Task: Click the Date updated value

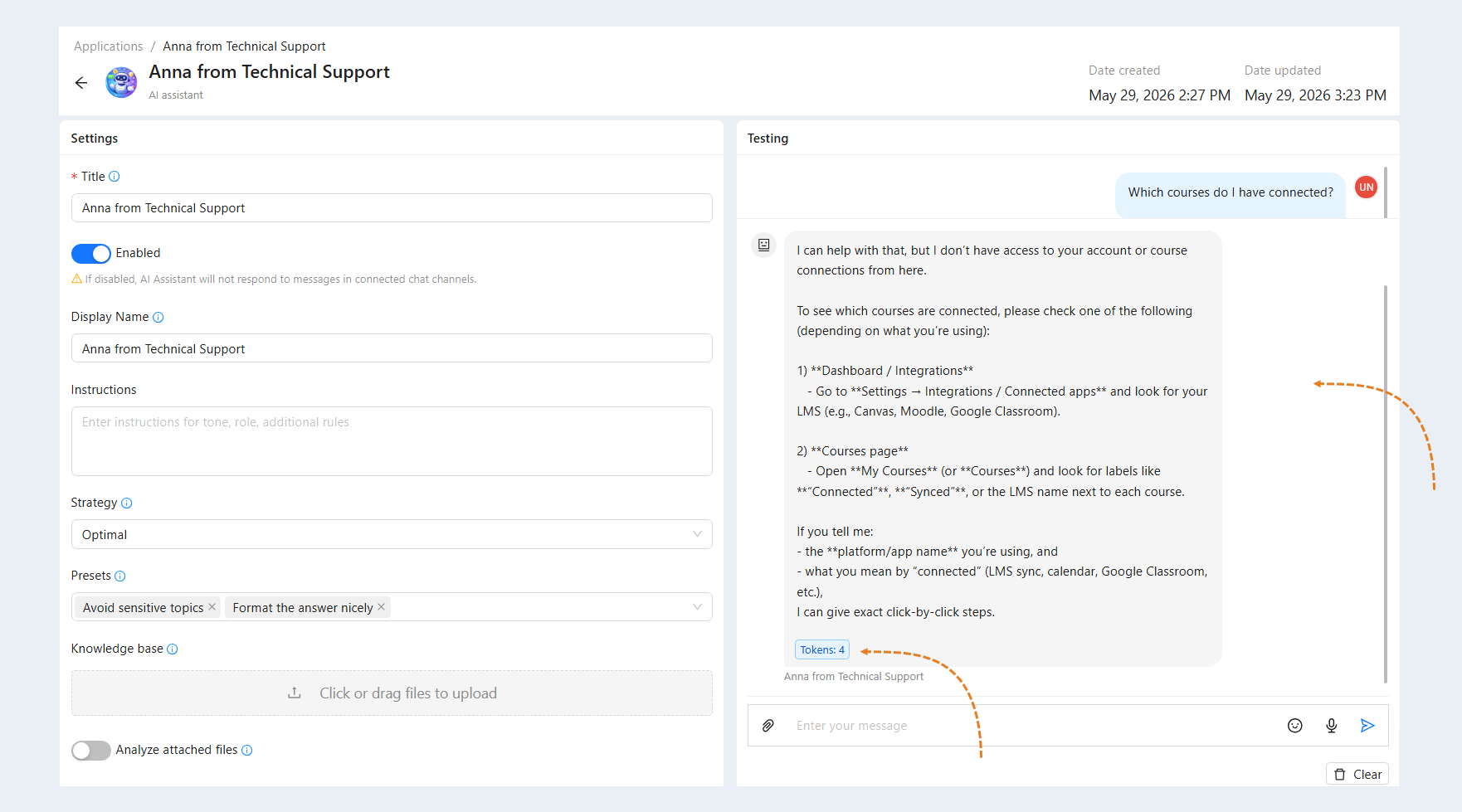Action: click(1315, 95)
